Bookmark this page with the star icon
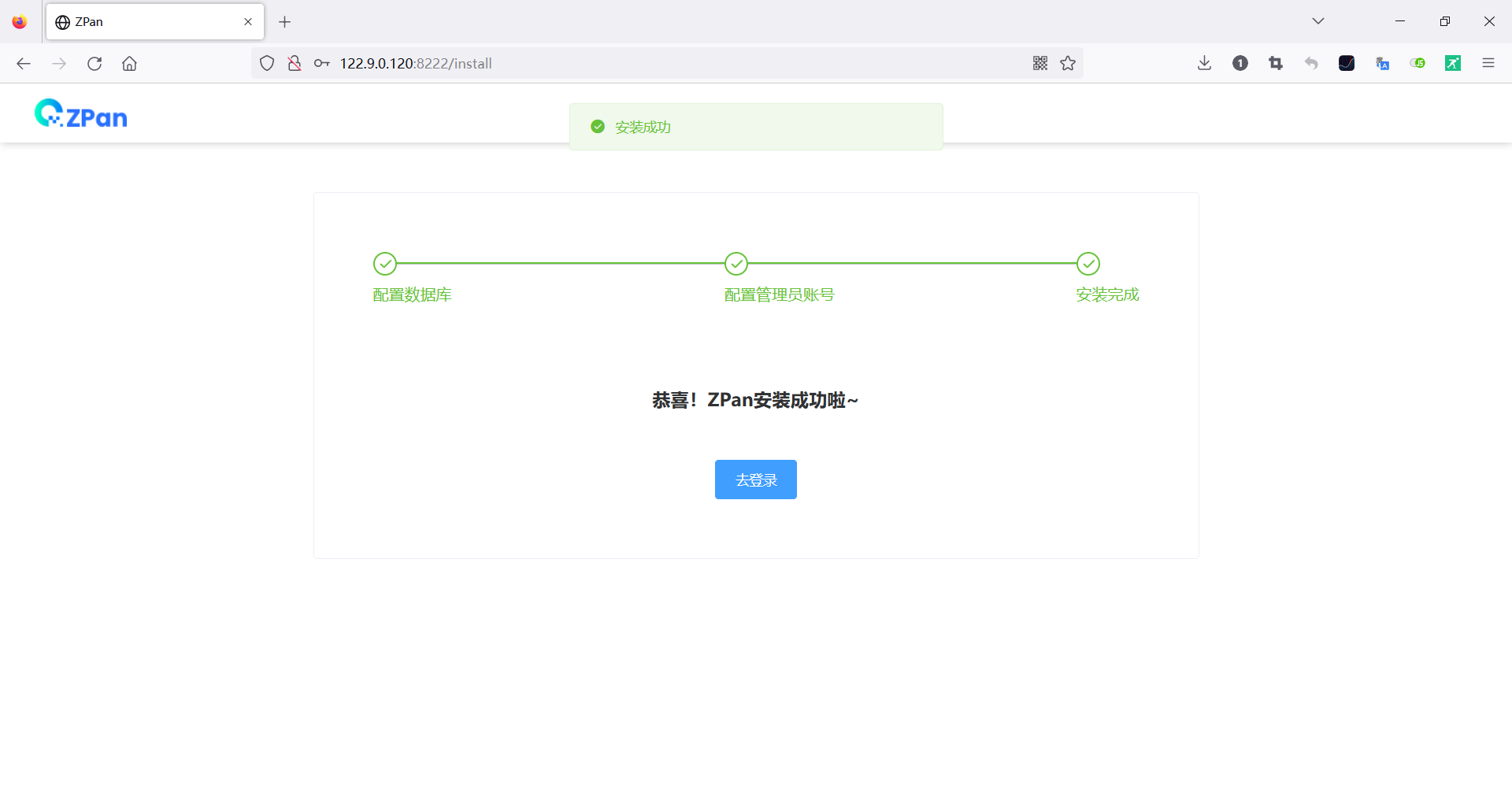The width and height of the screenshot is (1512, 811). 1068,63
